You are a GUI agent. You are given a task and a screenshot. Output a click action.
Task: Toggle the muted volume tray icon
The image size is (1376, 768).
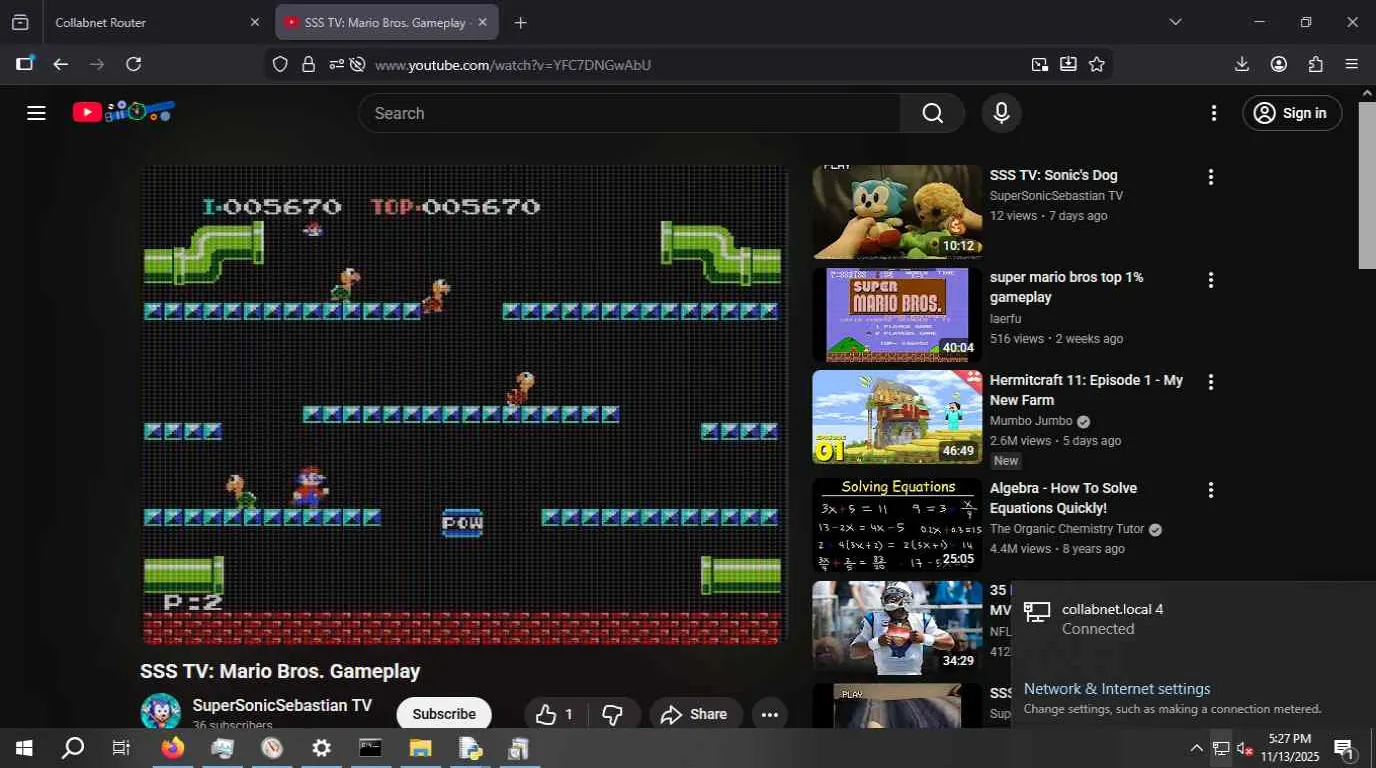point(1245,748)
